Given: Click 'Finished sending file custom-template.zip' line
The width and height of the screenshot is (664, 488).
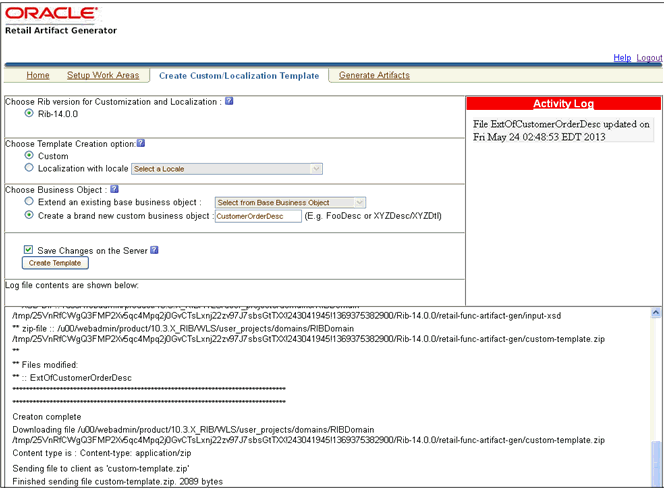Looking at the screenshot, I should pos(117,482).
